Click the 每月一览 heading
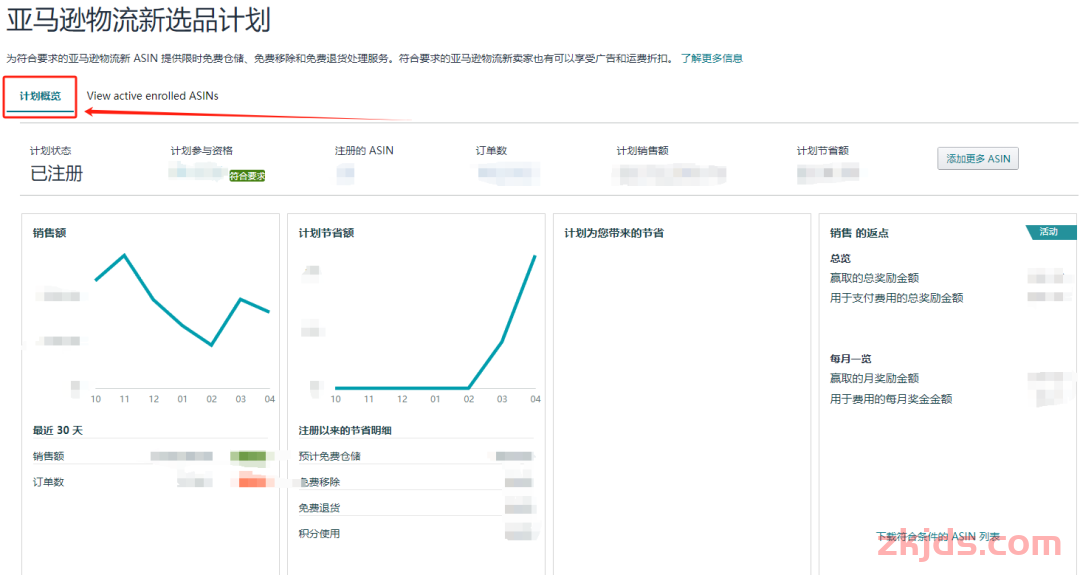This screenshot has width=1080, height=575. pyautogui.click(x=851, y=359)
